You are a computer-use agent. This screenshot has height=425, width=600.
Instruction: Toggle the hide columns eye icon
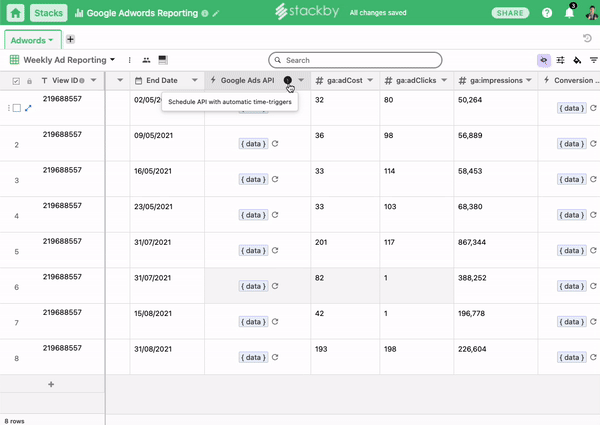tap(543, 60)
